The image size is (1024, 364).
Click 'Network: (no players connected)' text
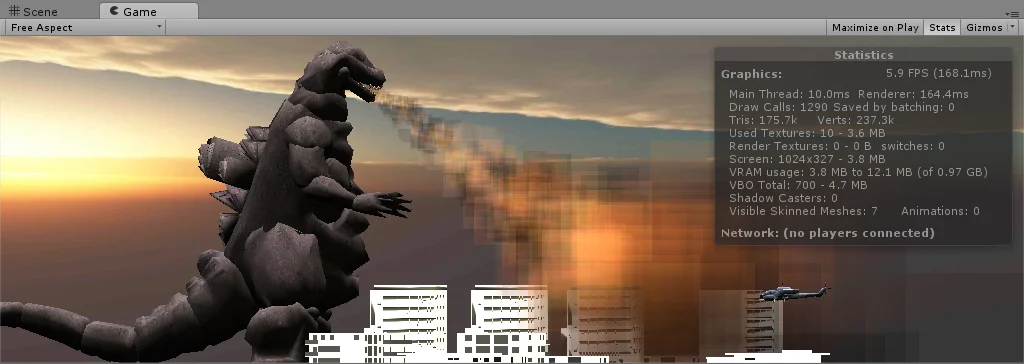pos(827,233)
